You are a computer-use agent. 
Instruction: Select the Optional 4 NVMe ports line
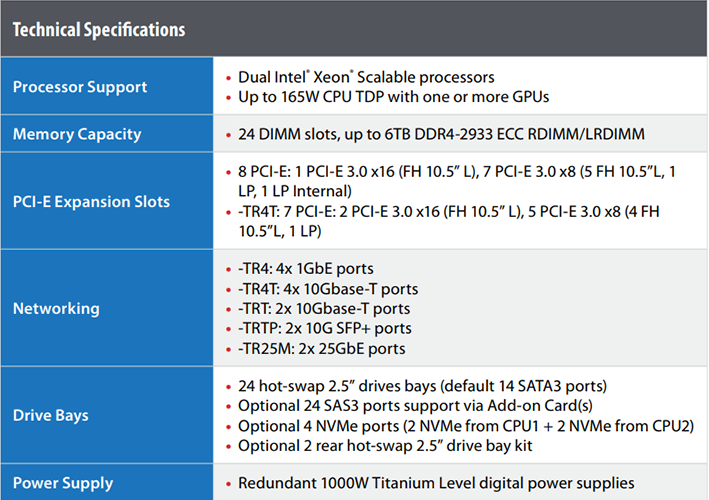[x=466, y=426]
